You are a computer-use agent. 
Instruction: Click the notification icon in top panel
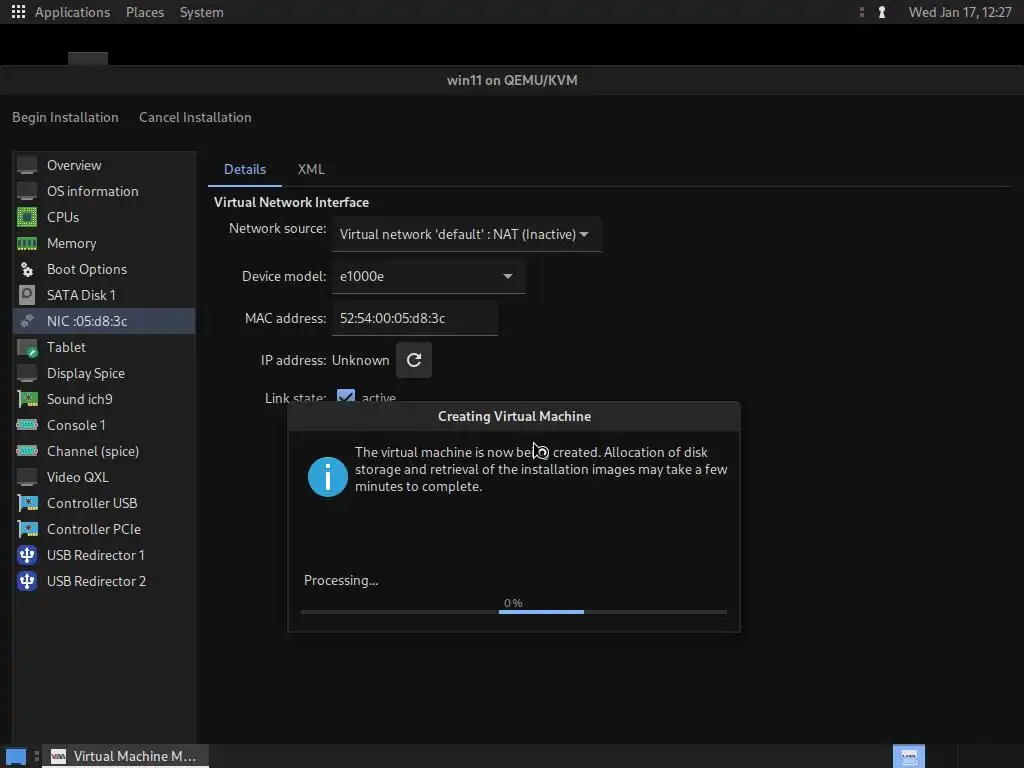click(882, 12)
